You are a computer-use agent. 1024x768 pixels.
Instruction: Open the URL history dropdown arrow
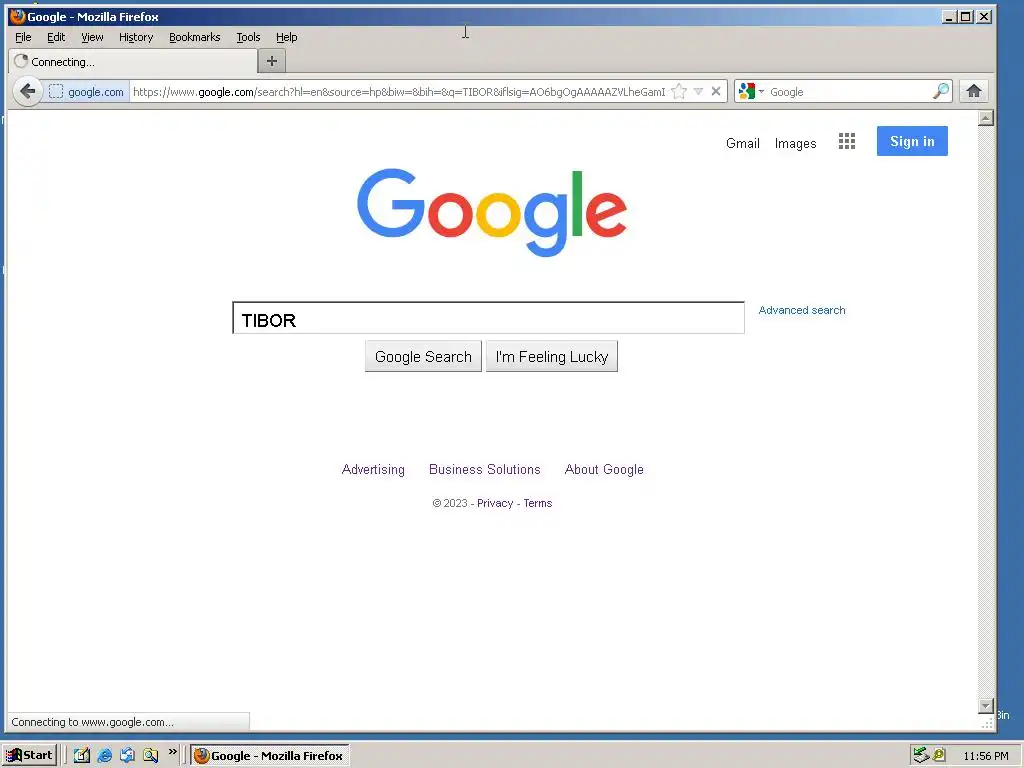698,91
